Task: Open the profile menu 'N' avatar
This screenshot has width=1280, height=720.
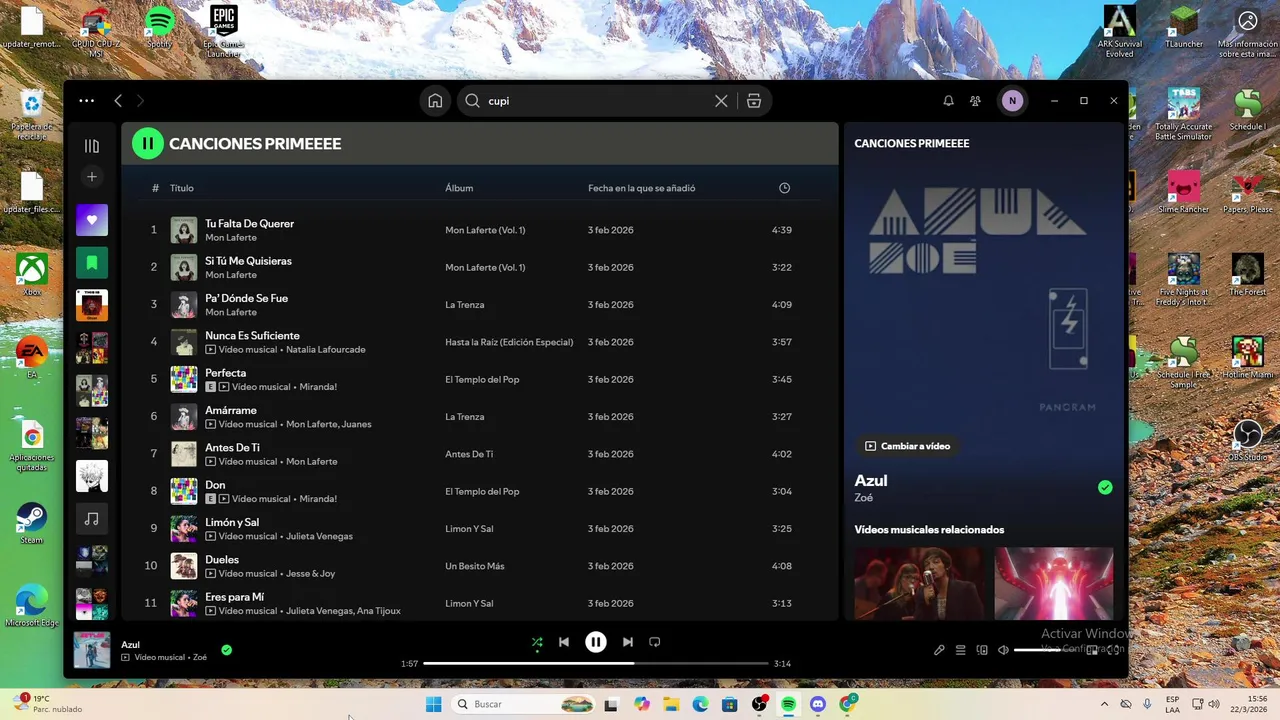Action: [x=1012, y=101]
